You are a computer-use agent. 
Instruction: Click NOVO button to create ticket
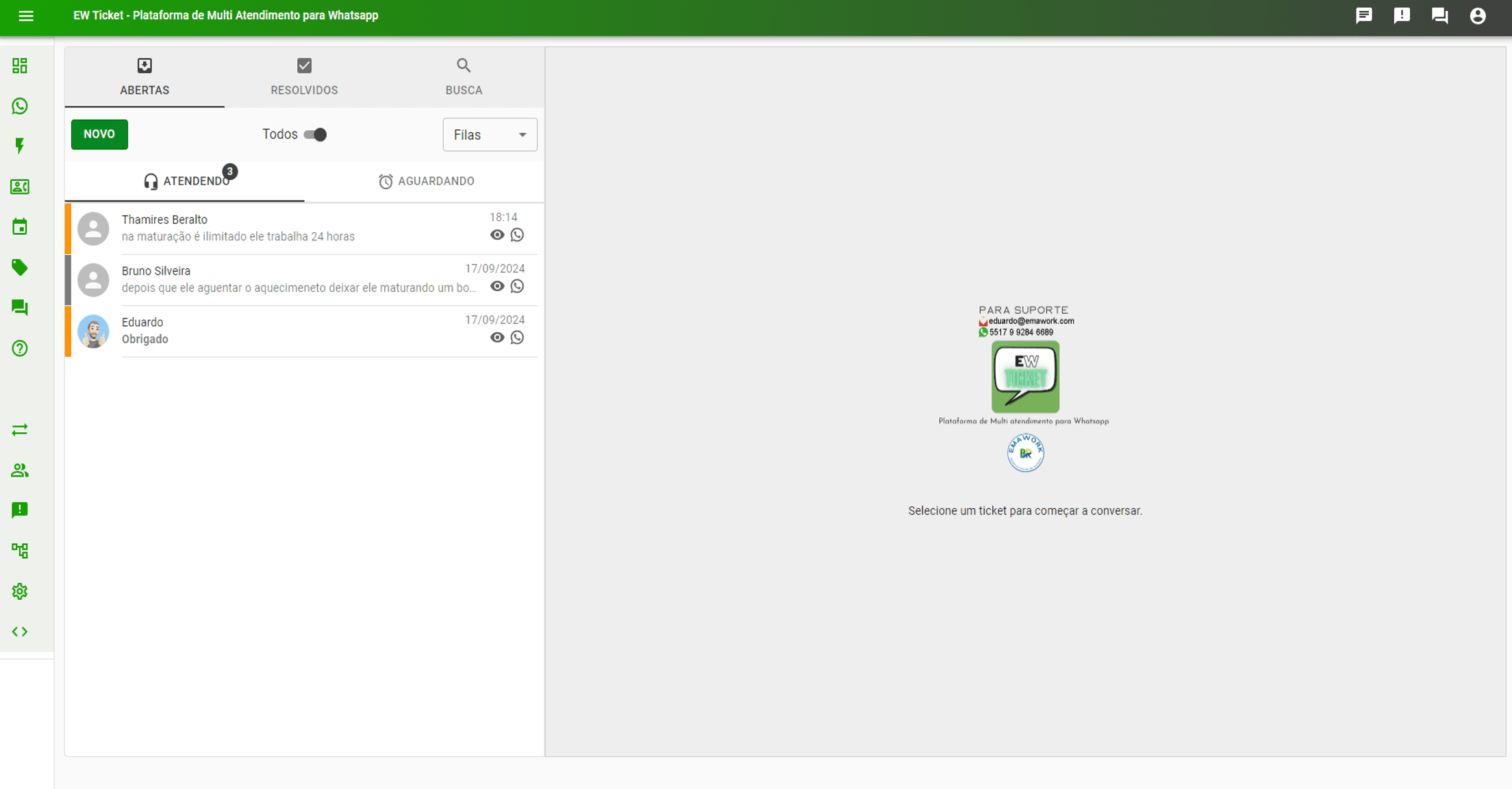point(99,134)
